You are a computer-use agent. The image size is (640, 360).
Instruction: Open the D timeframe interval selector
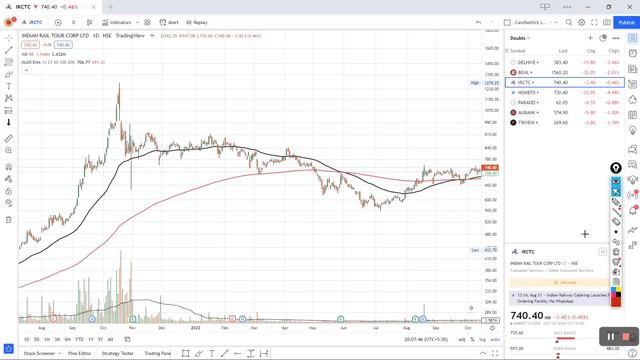(x=73, y=22)
